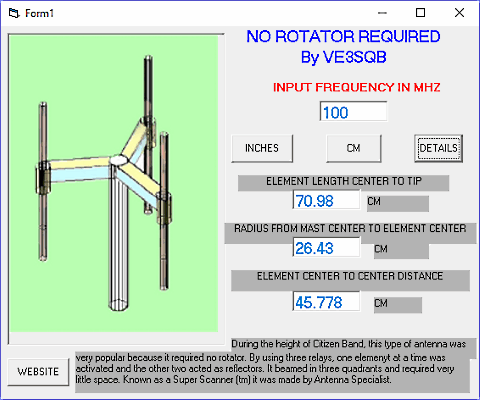The width and height of the screenshot is (480, 400).
Task: Click the Form1 window icon
Action: tap(14, 13)
